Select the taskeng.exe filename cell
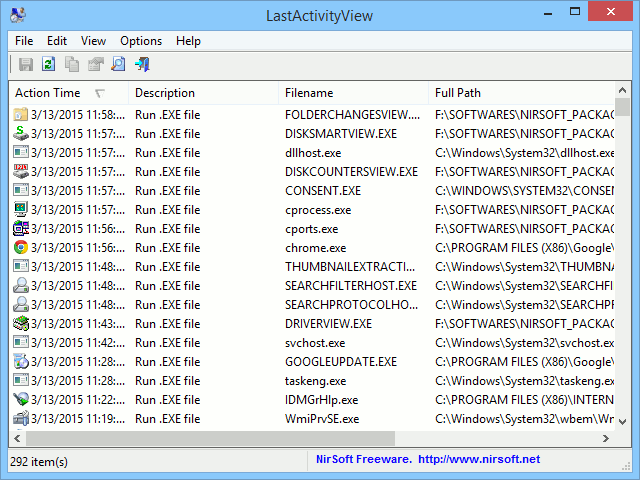640x480 pixels. tap(316, 381)
